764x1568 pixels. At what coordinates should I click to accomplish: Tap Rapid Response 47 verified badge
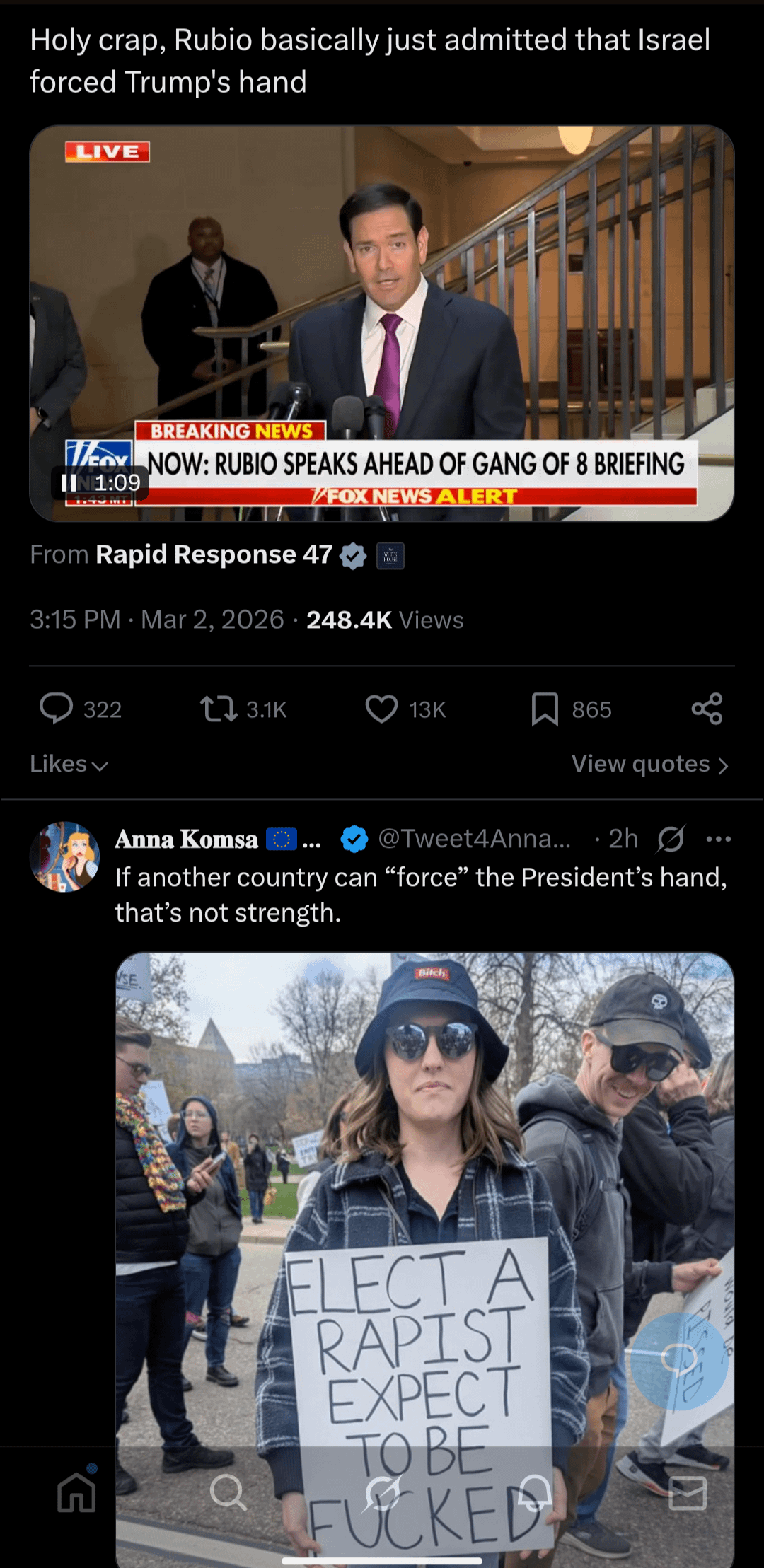click(x=353, y=556)
